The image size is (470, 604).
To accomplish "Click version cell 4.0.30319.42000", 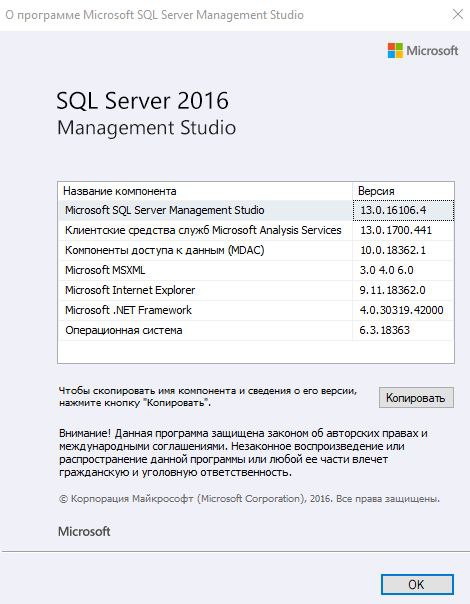I will click(403, 310).
